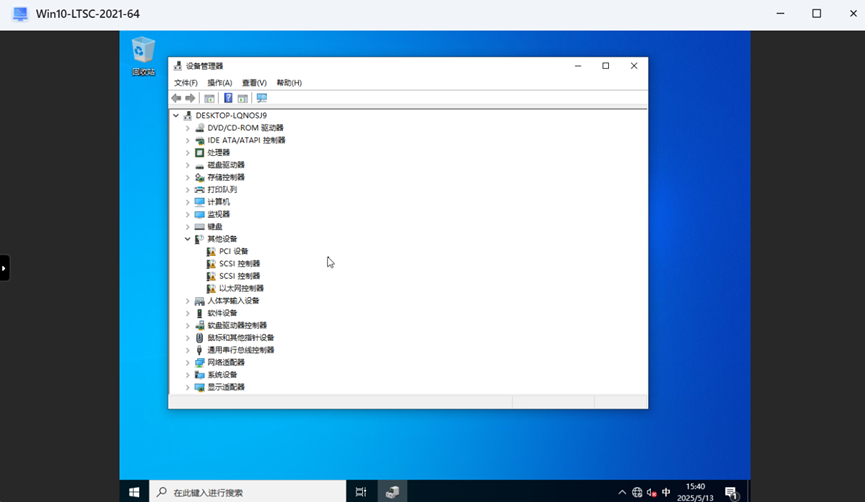Click the Device Manager taskbar button

tap(392, 492)
